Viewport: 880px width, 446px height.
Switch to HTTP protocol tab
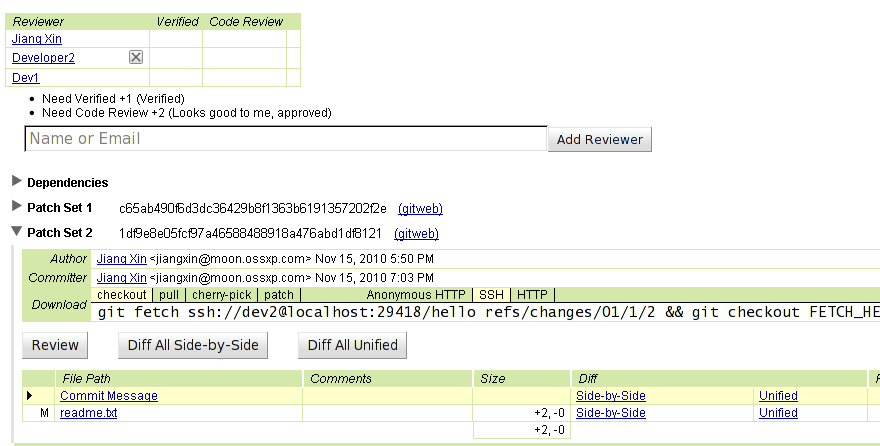[532, 295]
